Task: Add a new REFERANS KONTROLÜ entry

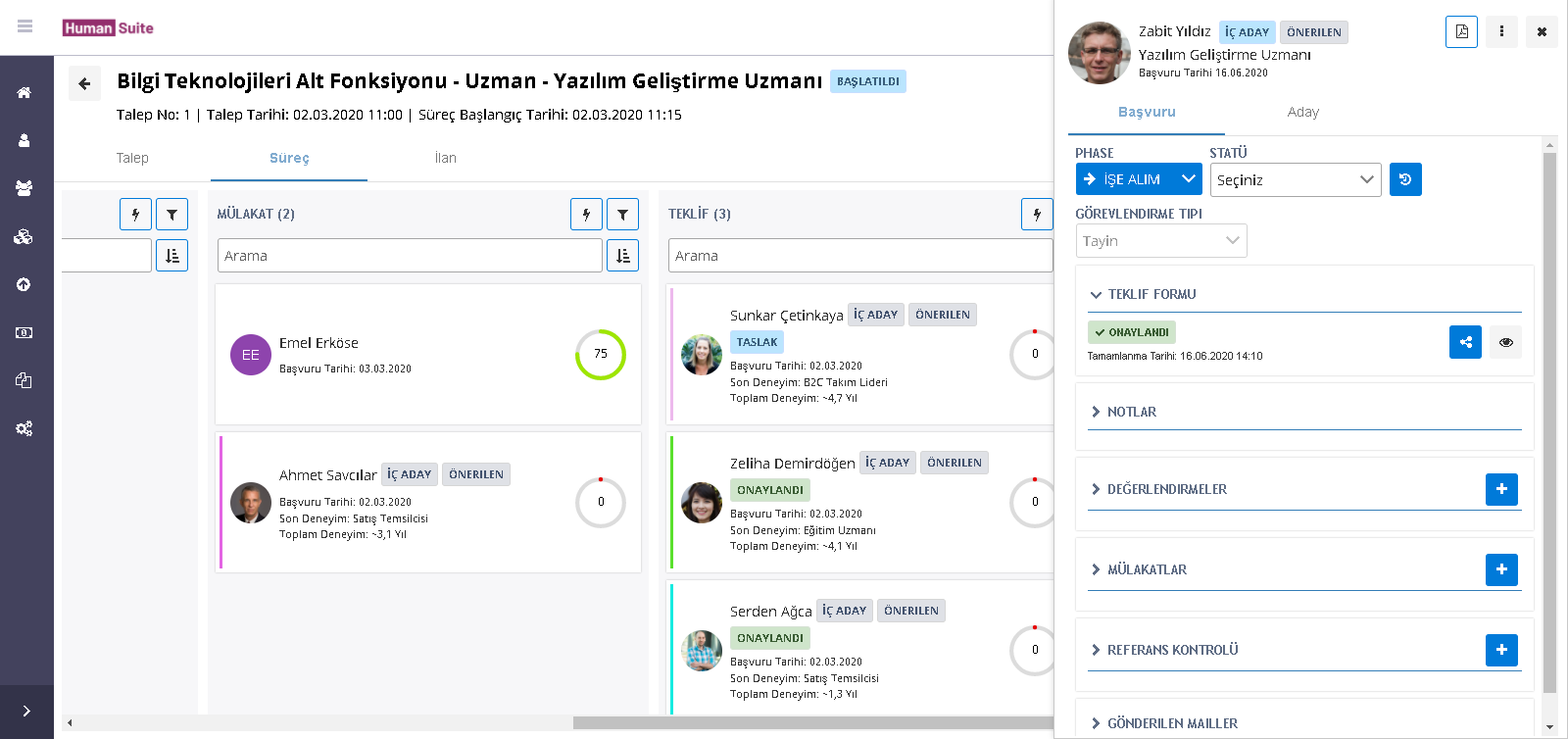Action: coord(1501,650)
